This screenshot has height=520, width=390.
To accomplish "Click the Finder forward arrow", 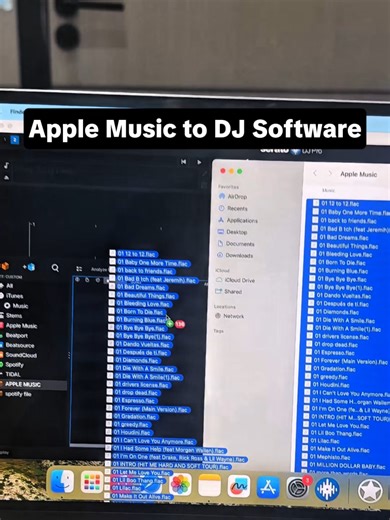I will tap(330, 173).
